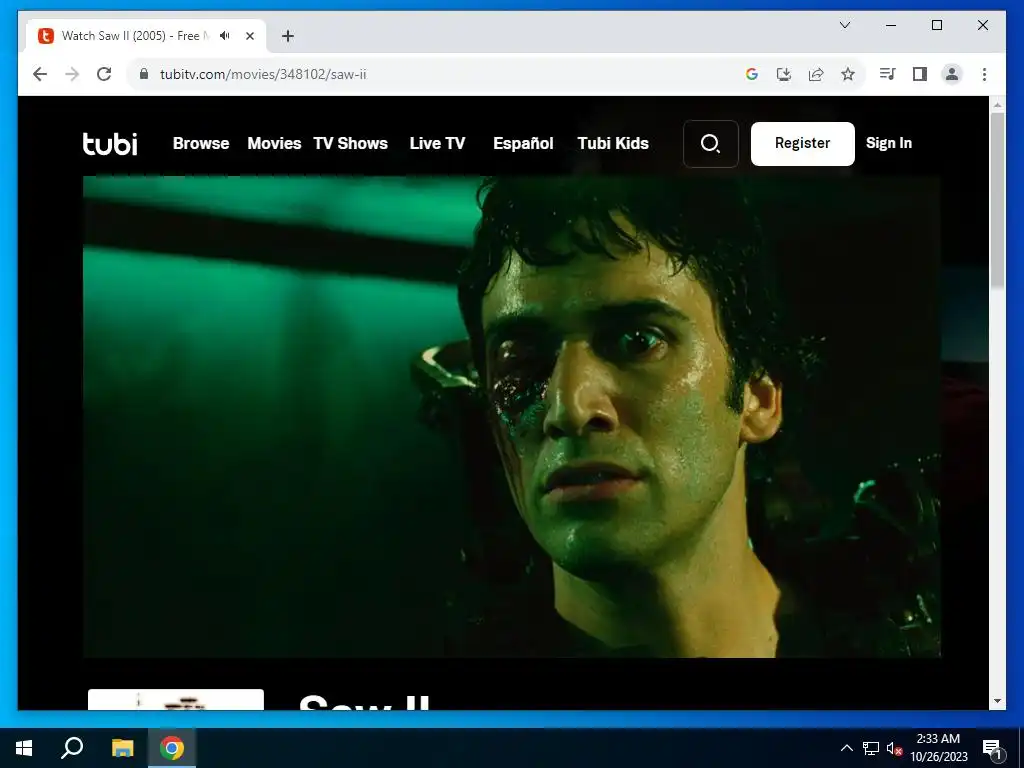Click the Chrome taskbar icon
This screenshot has height=768, width=1024.
click(172, 748)
